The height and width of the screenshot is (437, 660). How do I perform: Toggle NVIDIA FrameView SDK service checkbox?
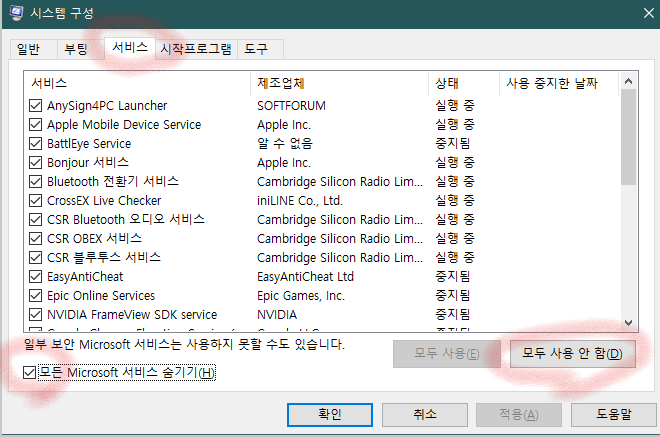[35, 314]
